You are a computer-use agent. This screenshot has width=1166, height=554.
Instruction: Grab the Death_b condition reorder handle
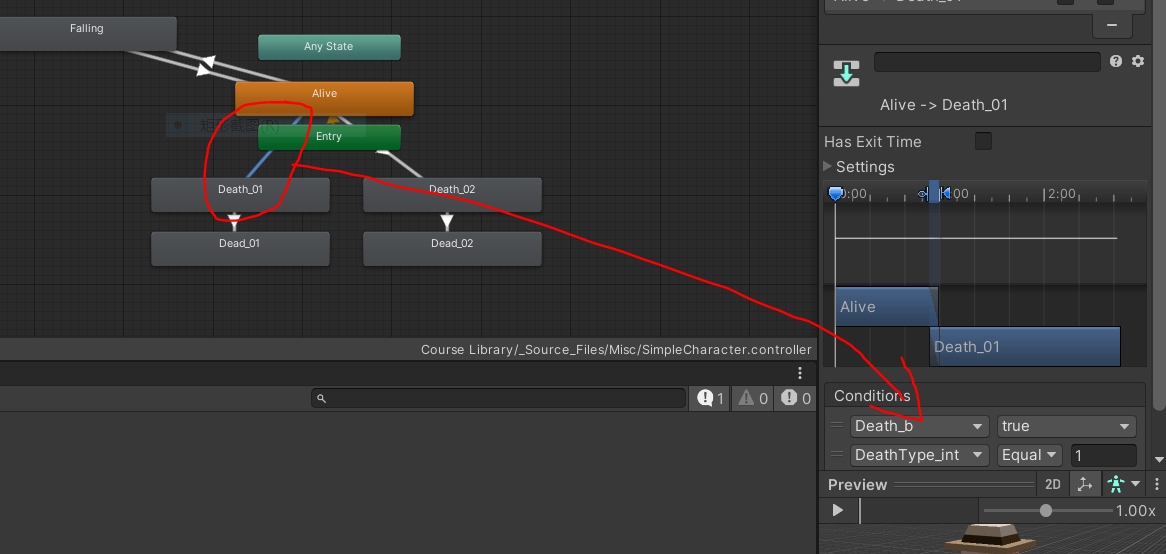pos(837,426)
